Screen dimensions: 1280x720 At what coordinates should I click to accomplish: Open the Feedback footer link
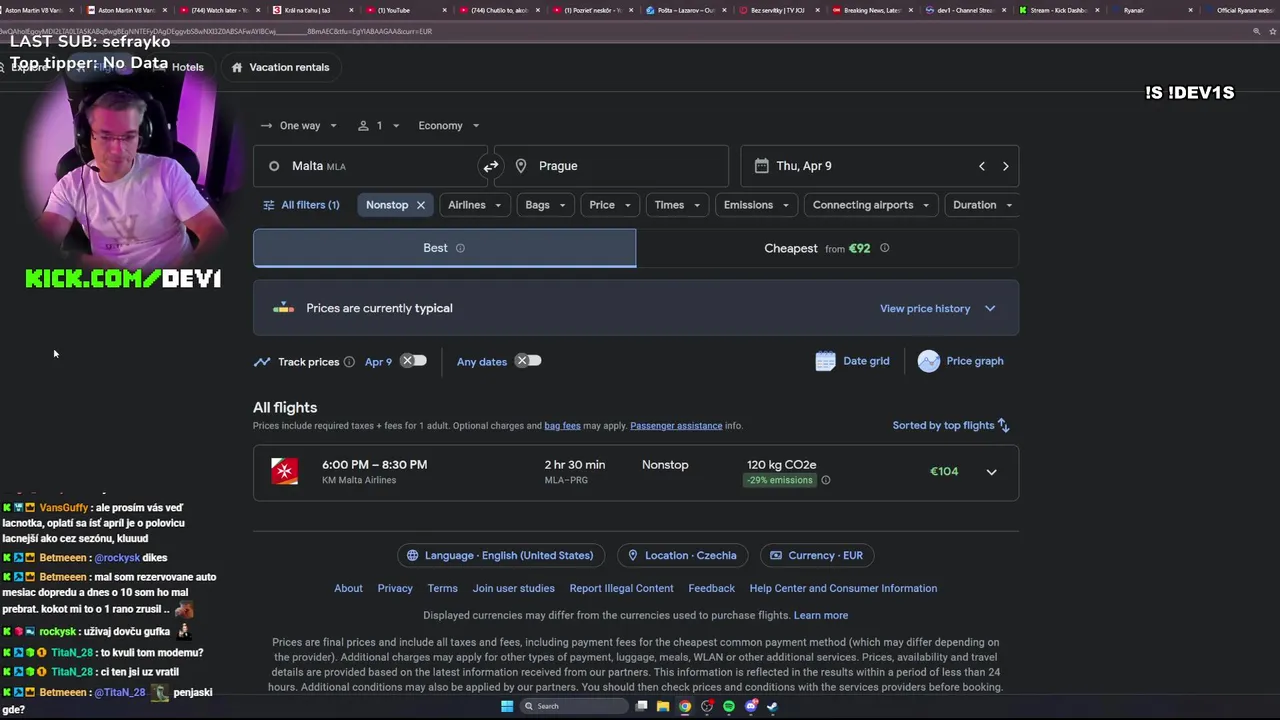[711, 588]
